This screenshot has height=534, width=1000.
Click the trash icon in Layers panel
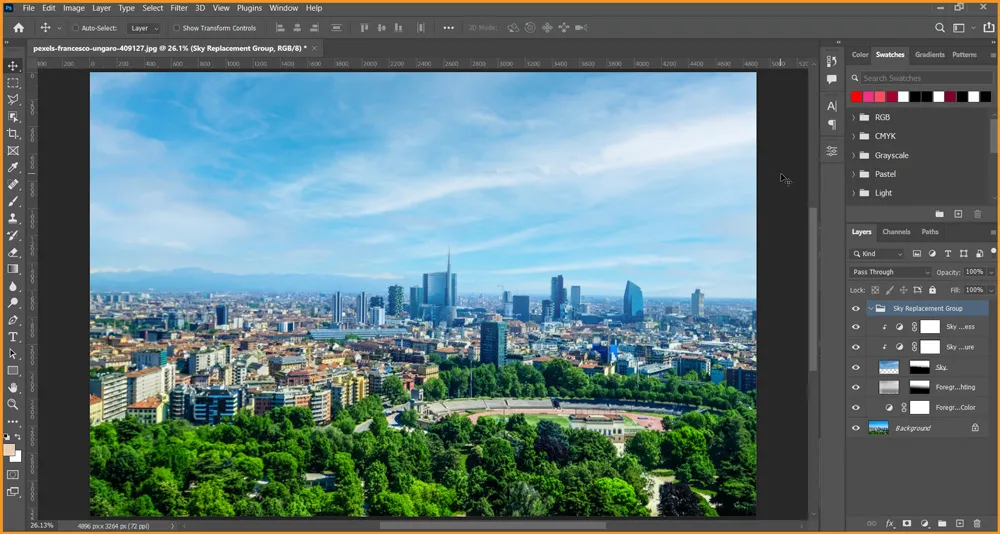pos(977,524)
